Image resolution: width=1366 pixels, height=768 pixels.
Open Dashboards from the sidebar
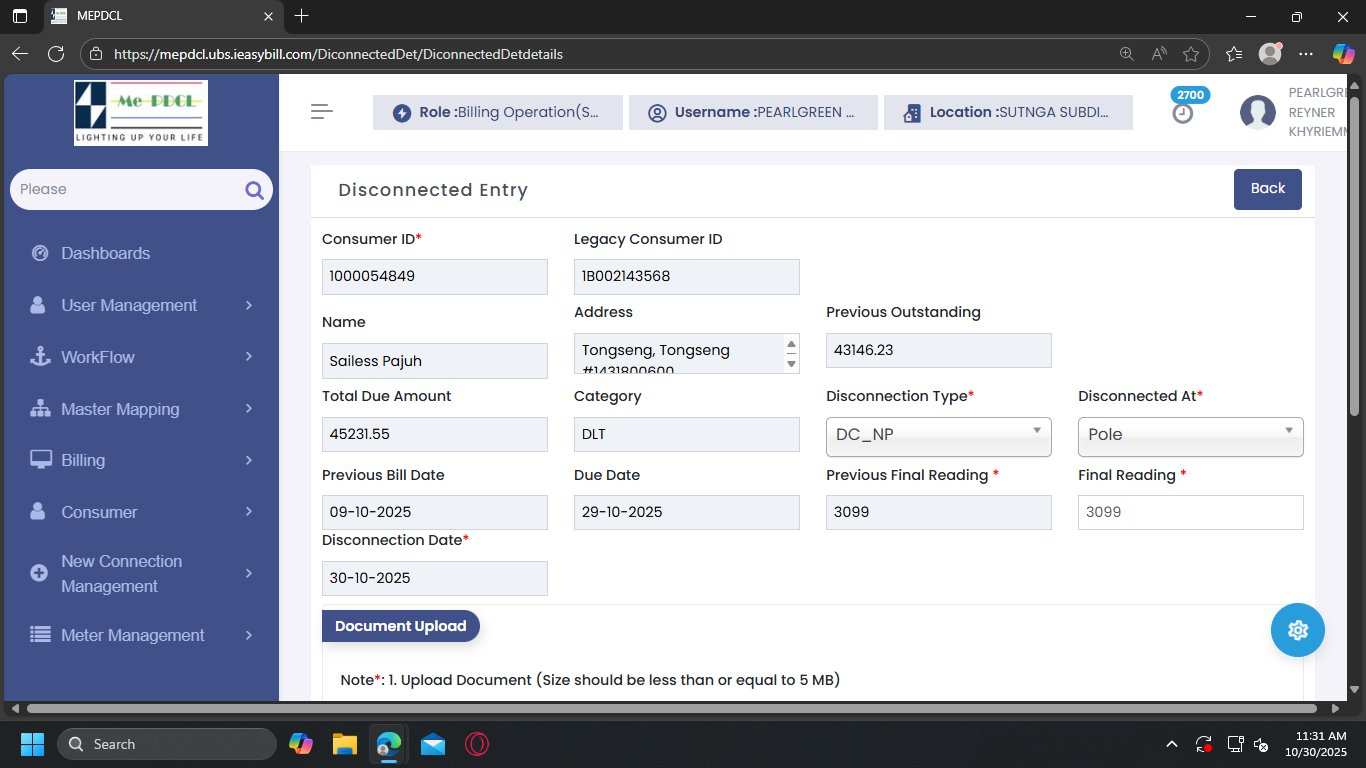105,253
